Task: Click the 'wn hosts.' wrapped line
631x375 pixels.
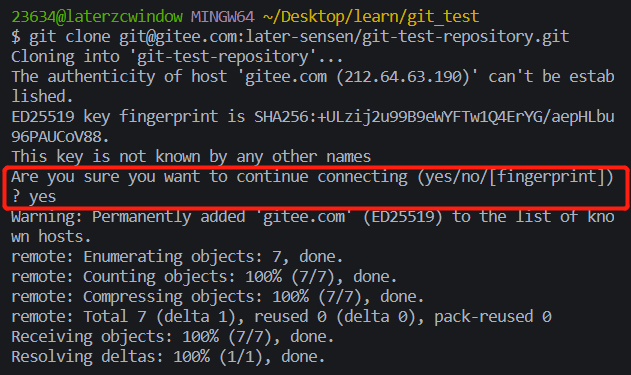Action: 51,237
